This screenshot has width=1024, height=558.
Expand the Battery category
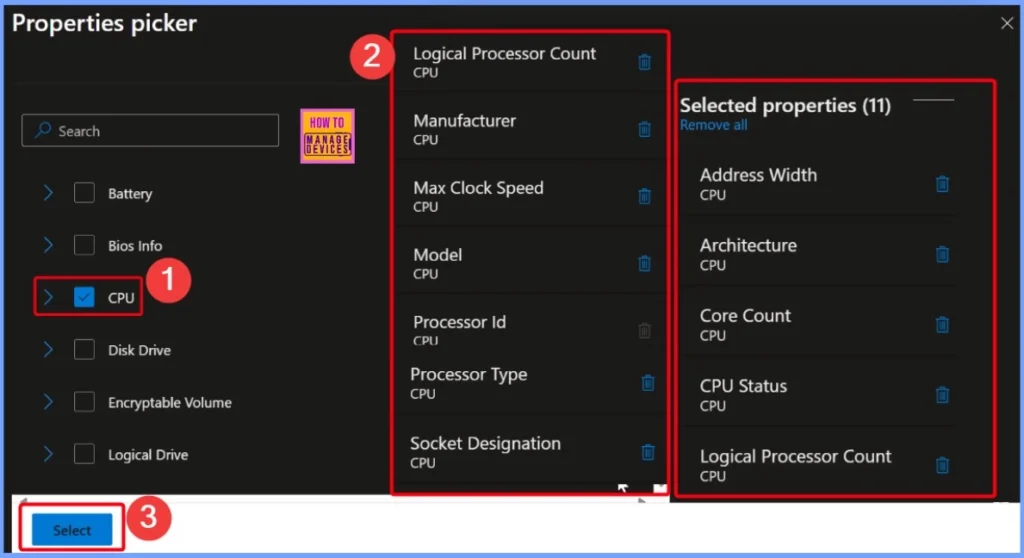(x=48, y=193)
